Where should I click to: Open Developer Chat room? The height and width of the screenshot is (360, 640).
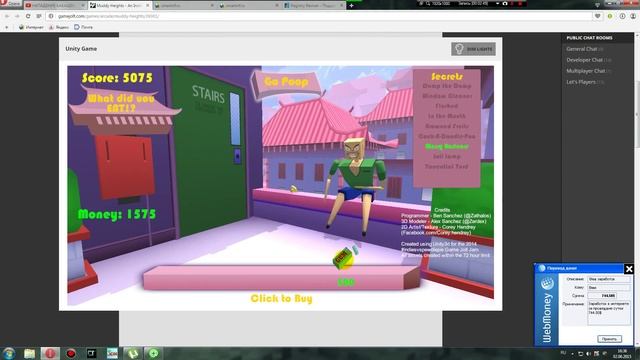(x=589, y=60)
